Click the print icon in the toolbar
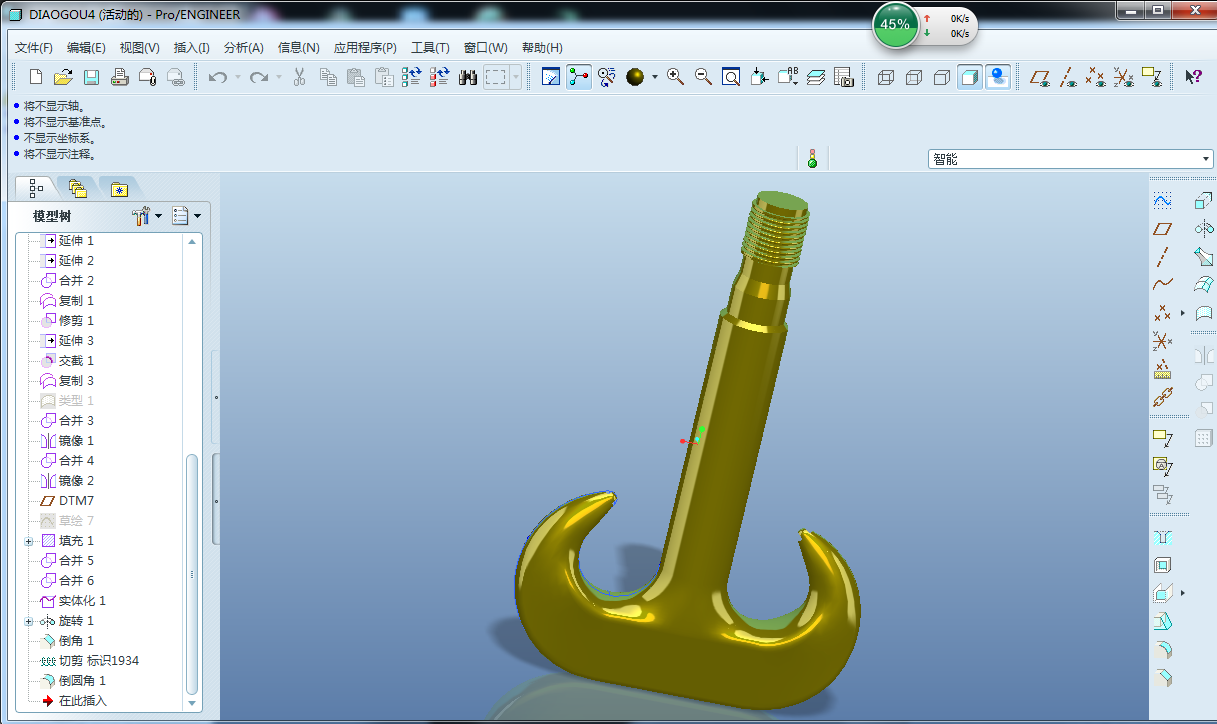The image size is (1217, 724). (x=119, y=77)
